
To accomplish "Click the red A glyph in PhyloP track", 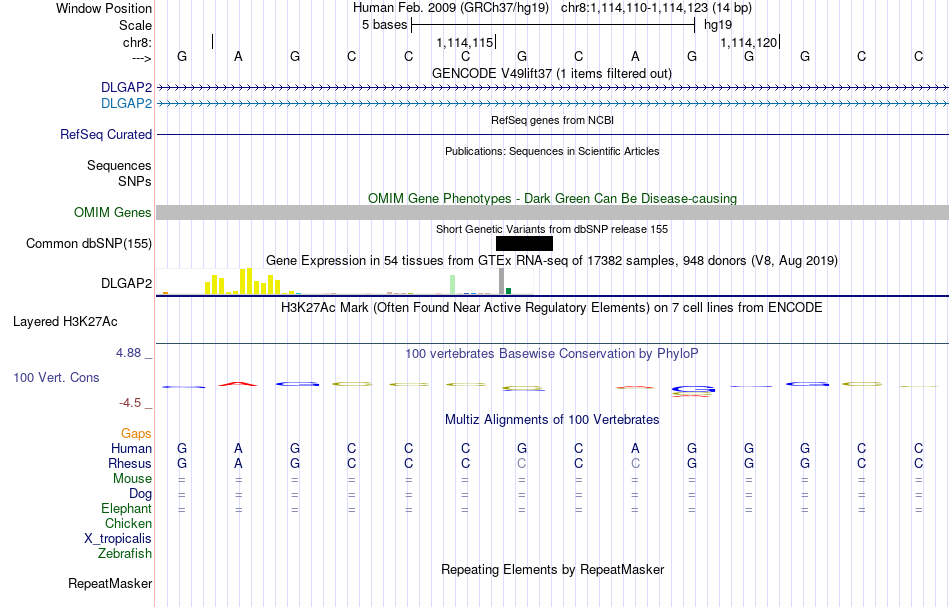I will pos(238,383).
